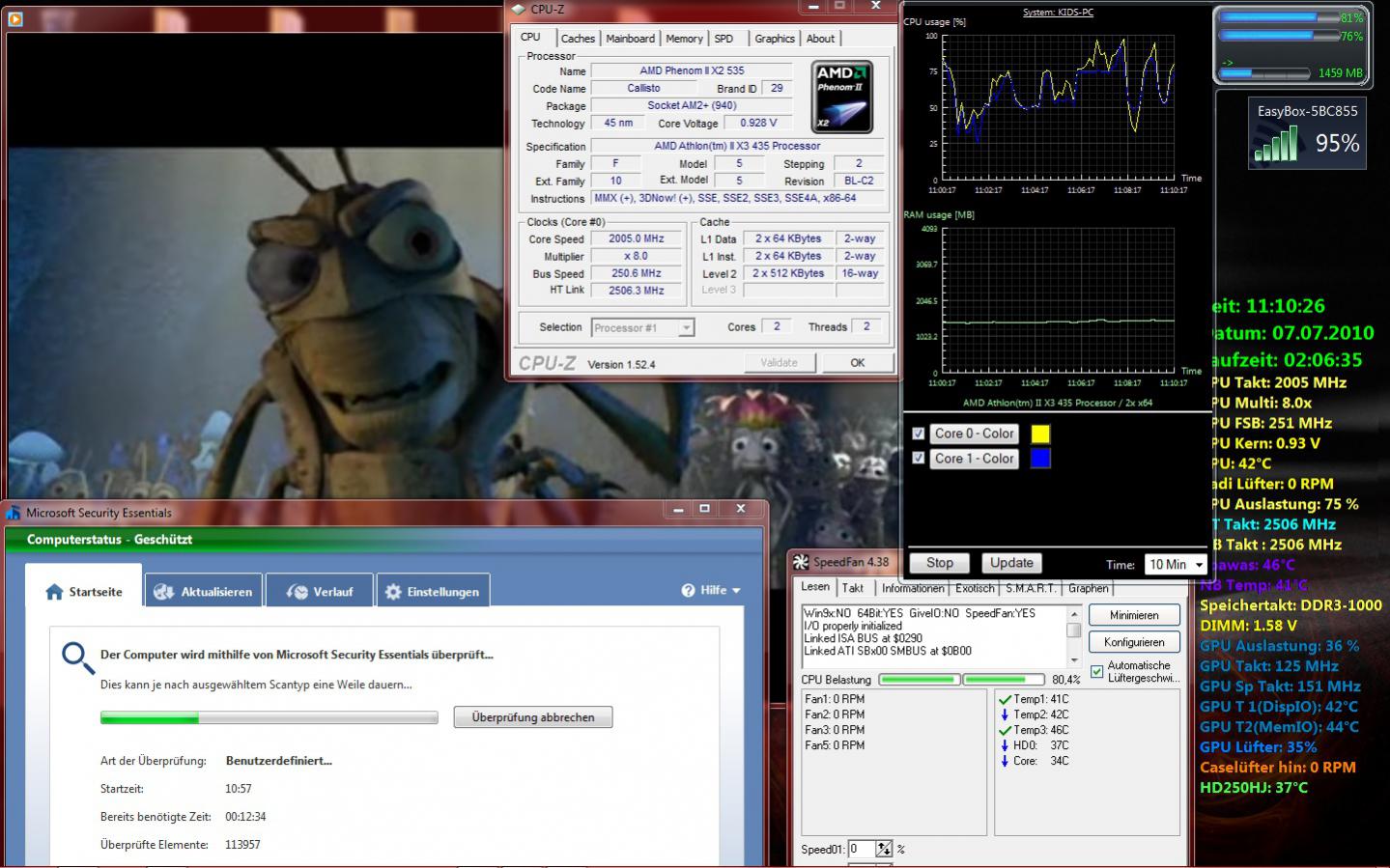1390x868 pixels.
Task: Click the media player icon at top-left
Action: [14, 17]
